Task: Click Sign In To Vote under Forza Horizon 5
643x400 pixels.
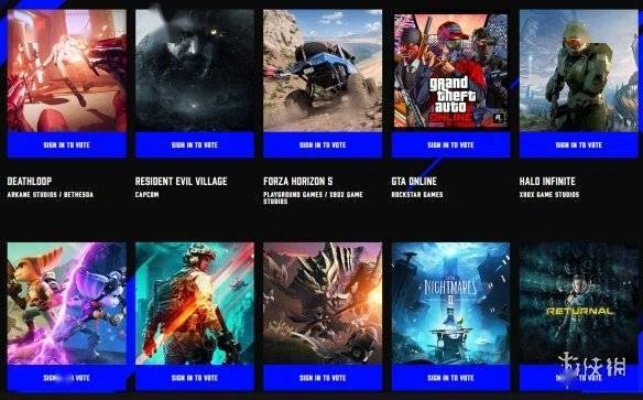Action: 323,145
